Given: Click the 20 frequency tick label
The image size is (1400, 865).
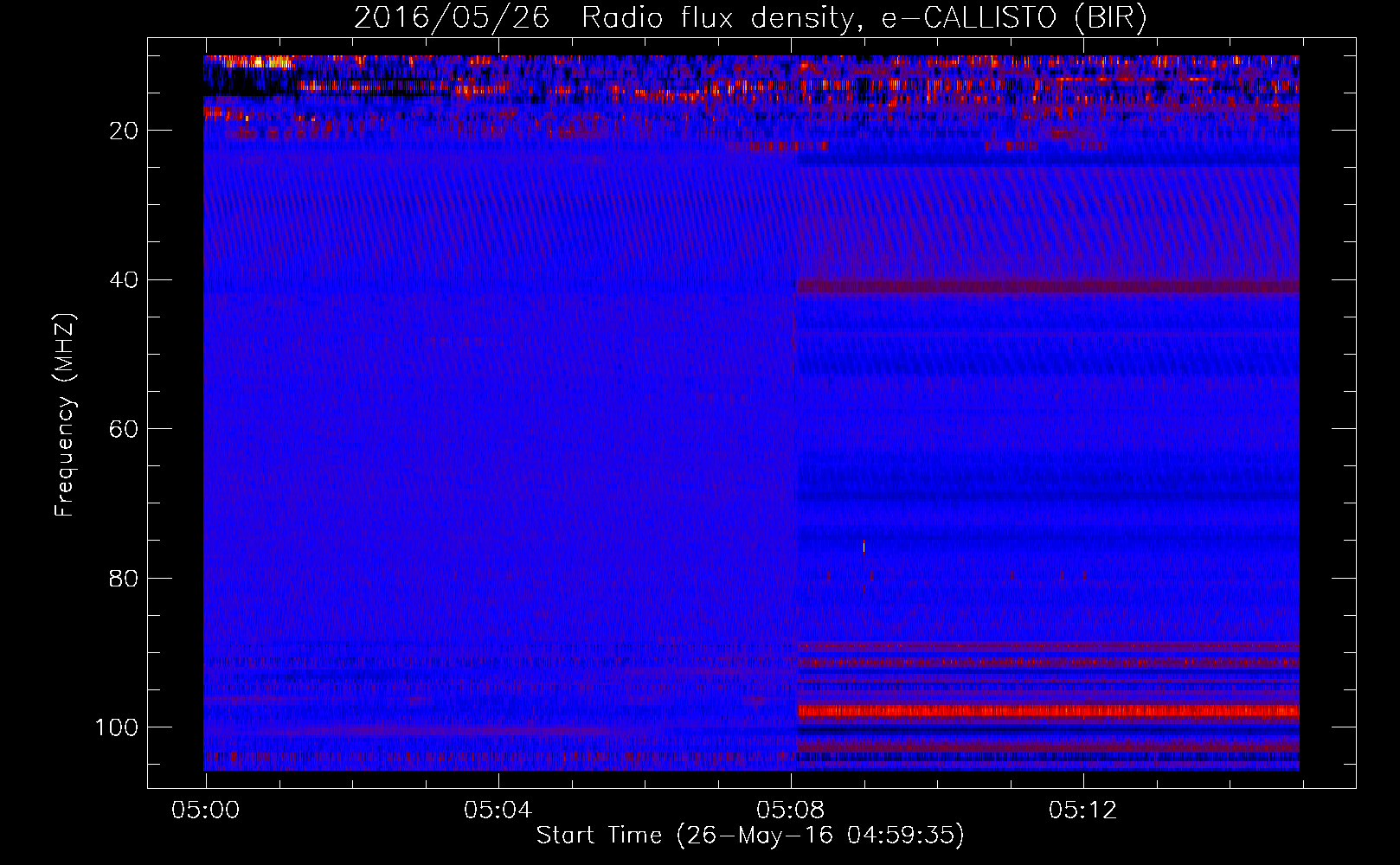Looking at the screenshot, I should pyautogui.click(x=124, y=131).
